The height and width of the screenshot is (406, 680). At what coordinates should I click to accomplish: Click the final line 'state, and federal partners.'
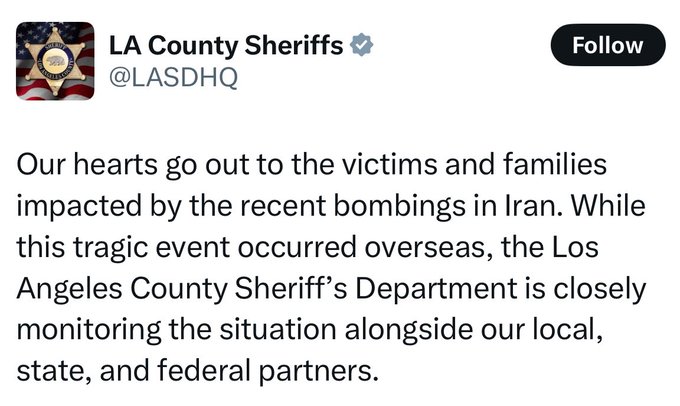pos(199,367)
